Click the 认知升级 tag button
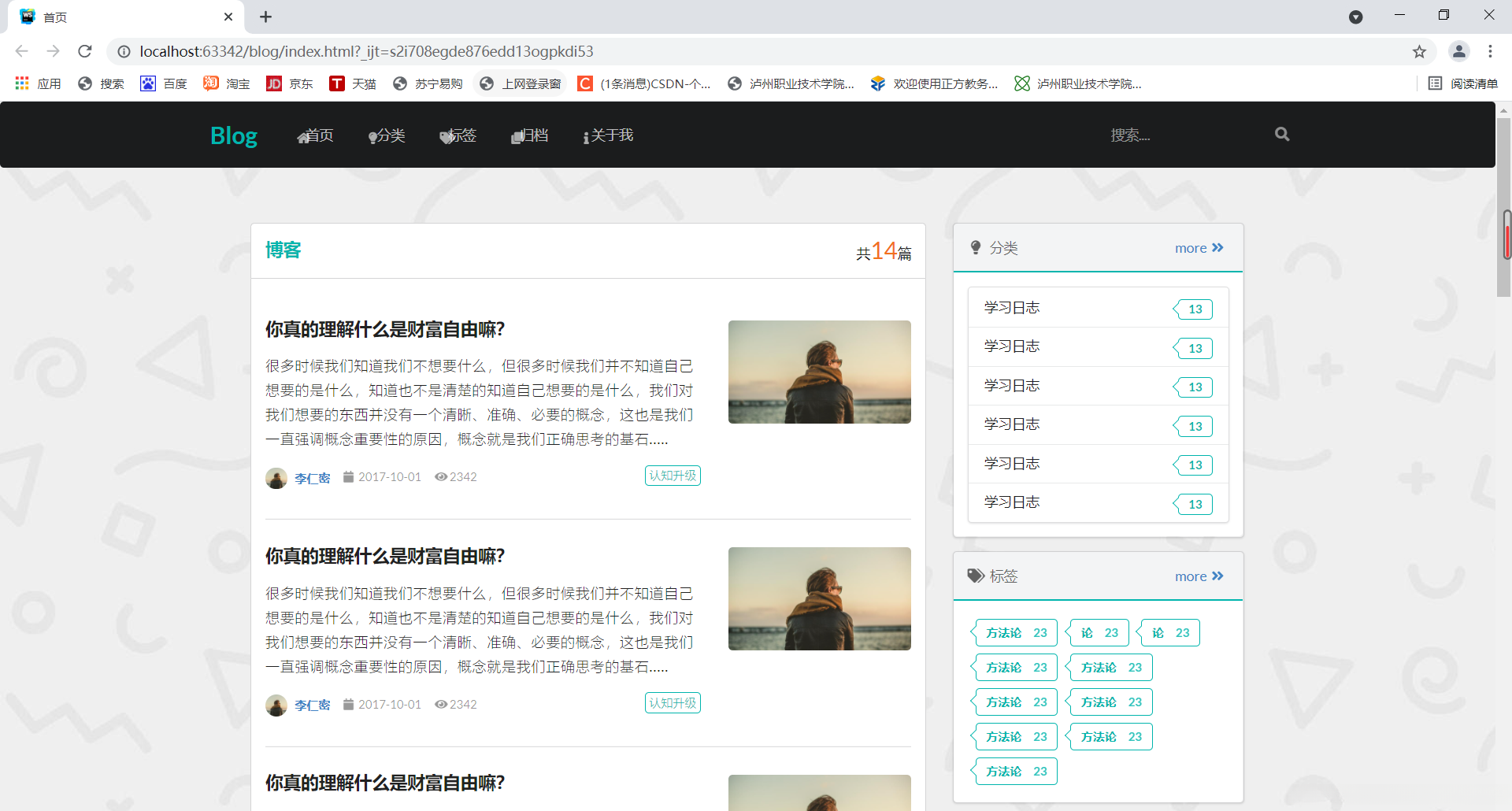 tap(672, 476)
